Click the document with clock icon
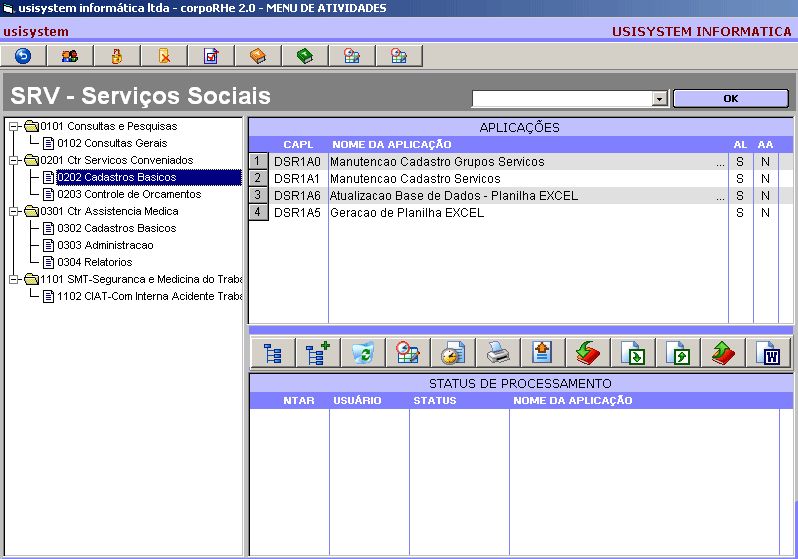The image size is (798, 559). click(453, 352)
